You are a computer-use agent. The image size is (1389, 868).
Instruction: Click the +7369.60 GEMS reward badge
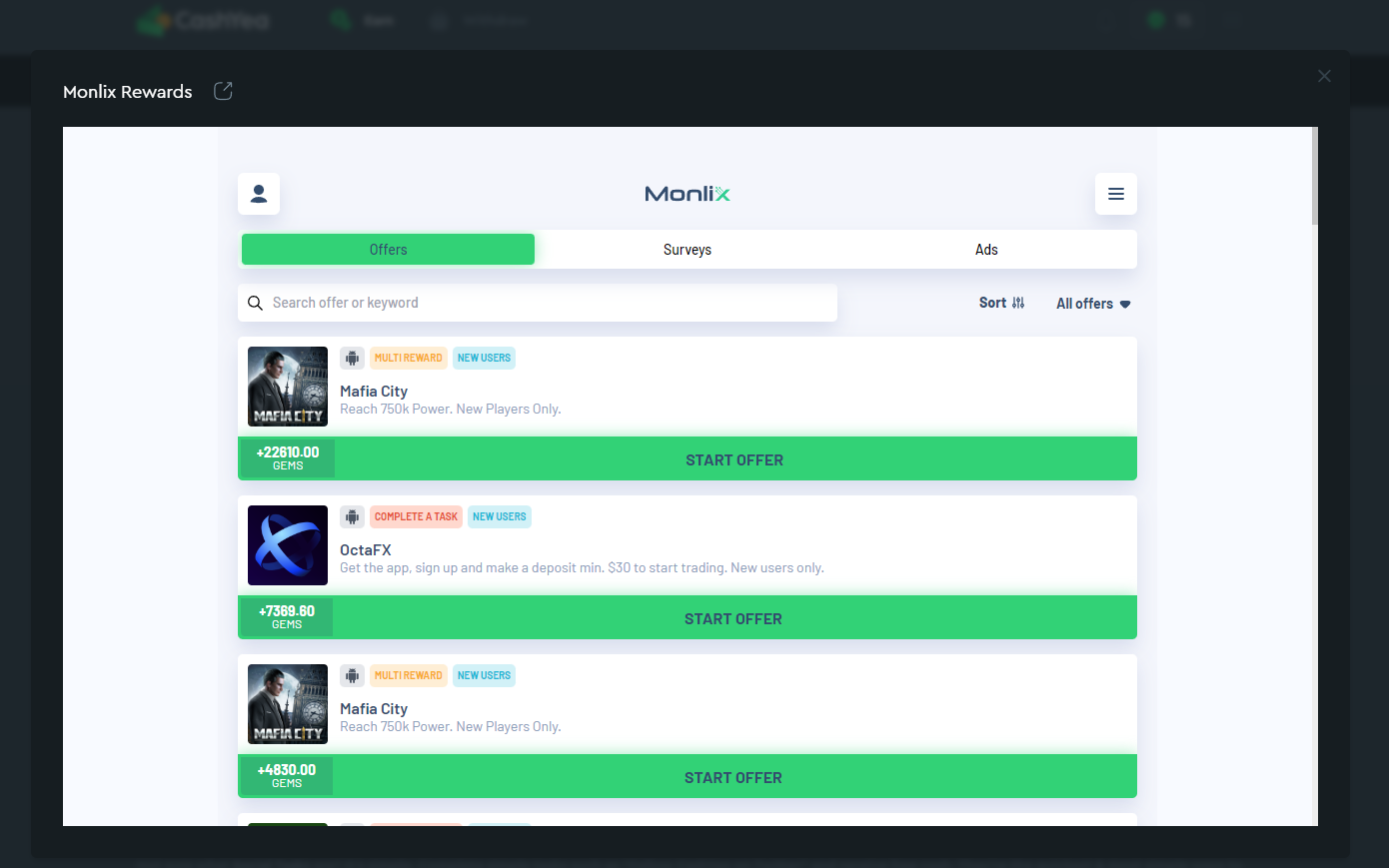tap(287, 617)
